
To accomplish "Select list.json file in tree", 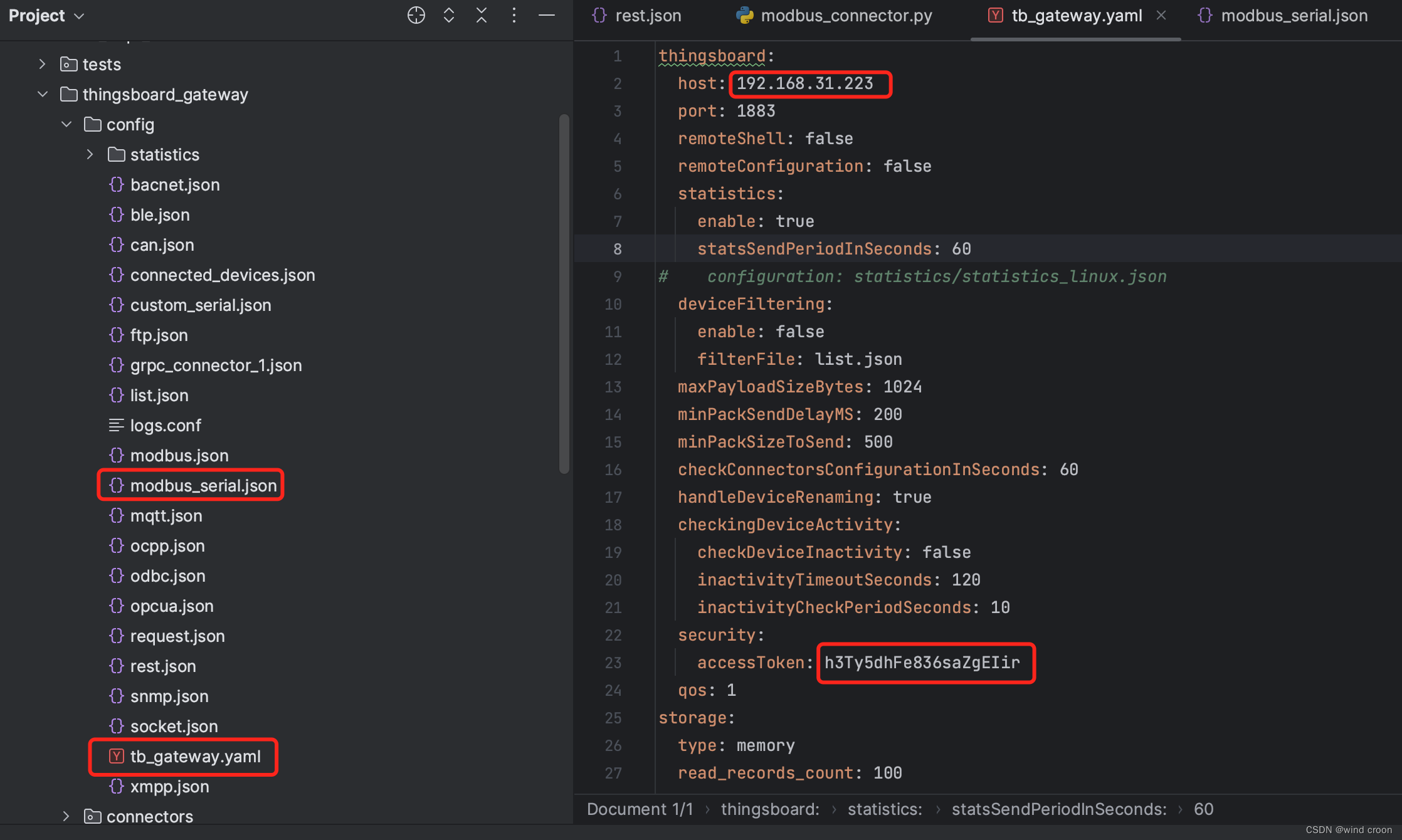I will (x=159, y=395).
